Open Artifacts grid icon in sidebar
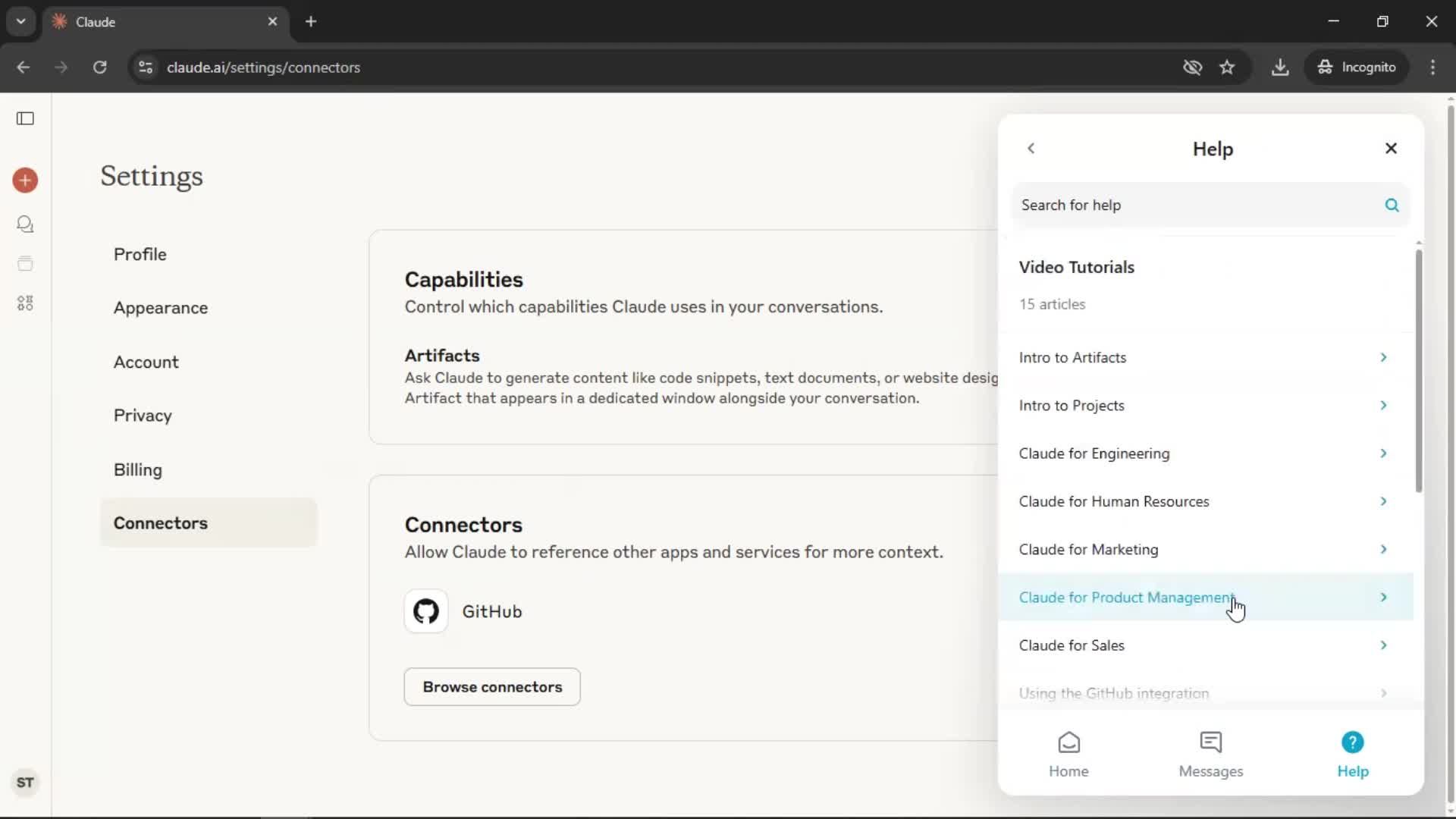The width and height of the screenshot is (1456, 819). pos(25,303)
